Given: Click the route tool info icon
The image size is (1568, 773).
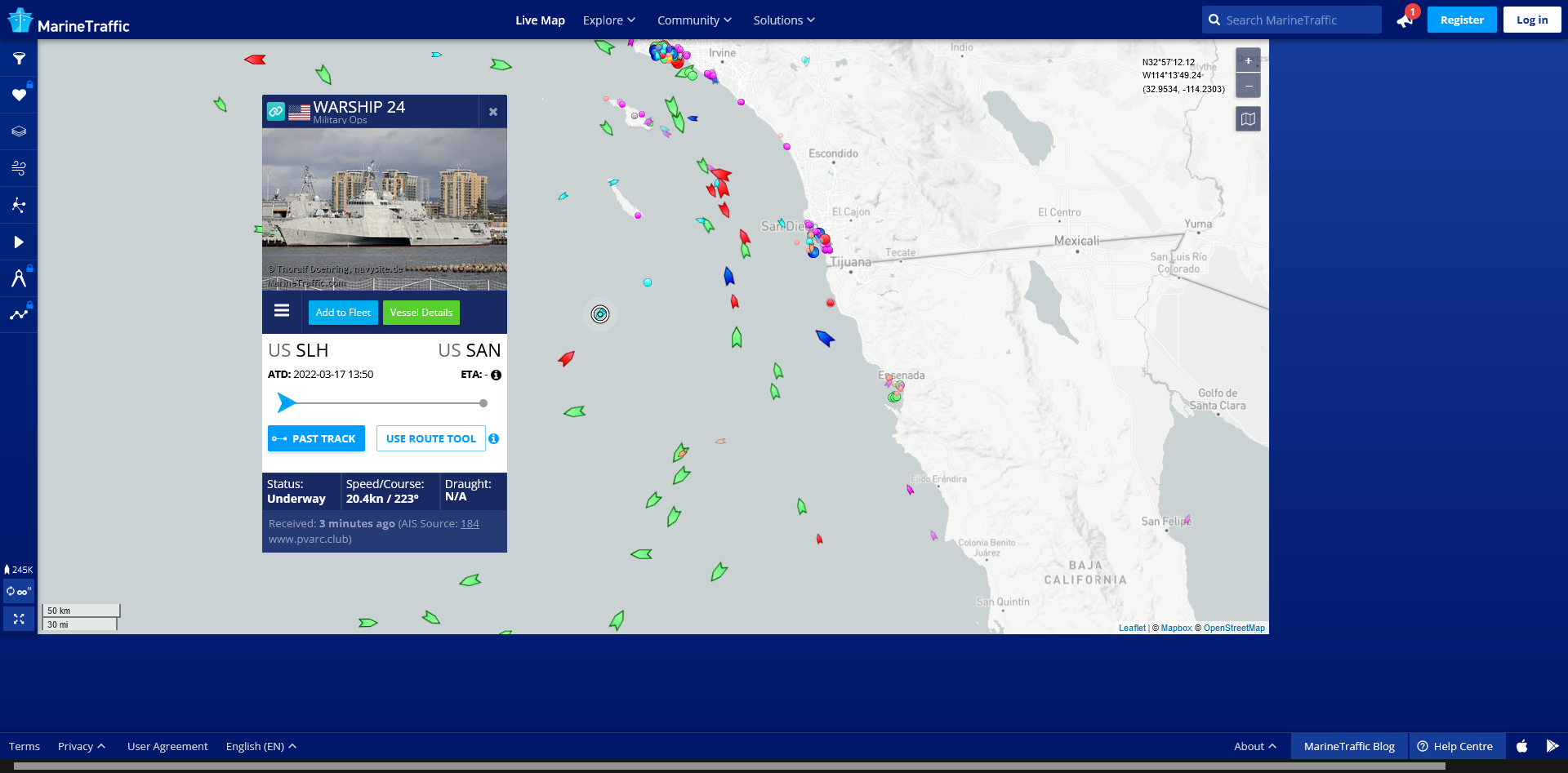Looking at the screenshot, I should pos(493,438).
